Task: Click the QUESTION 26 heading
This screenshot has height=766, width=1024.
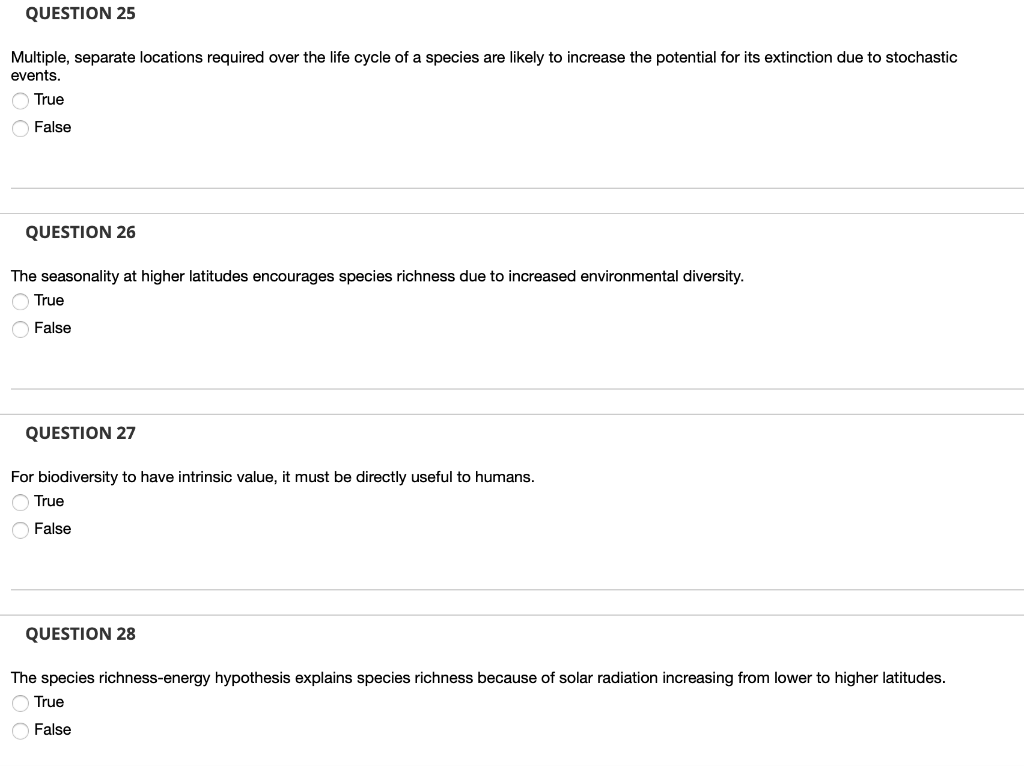Action: [x=80, y=232]
